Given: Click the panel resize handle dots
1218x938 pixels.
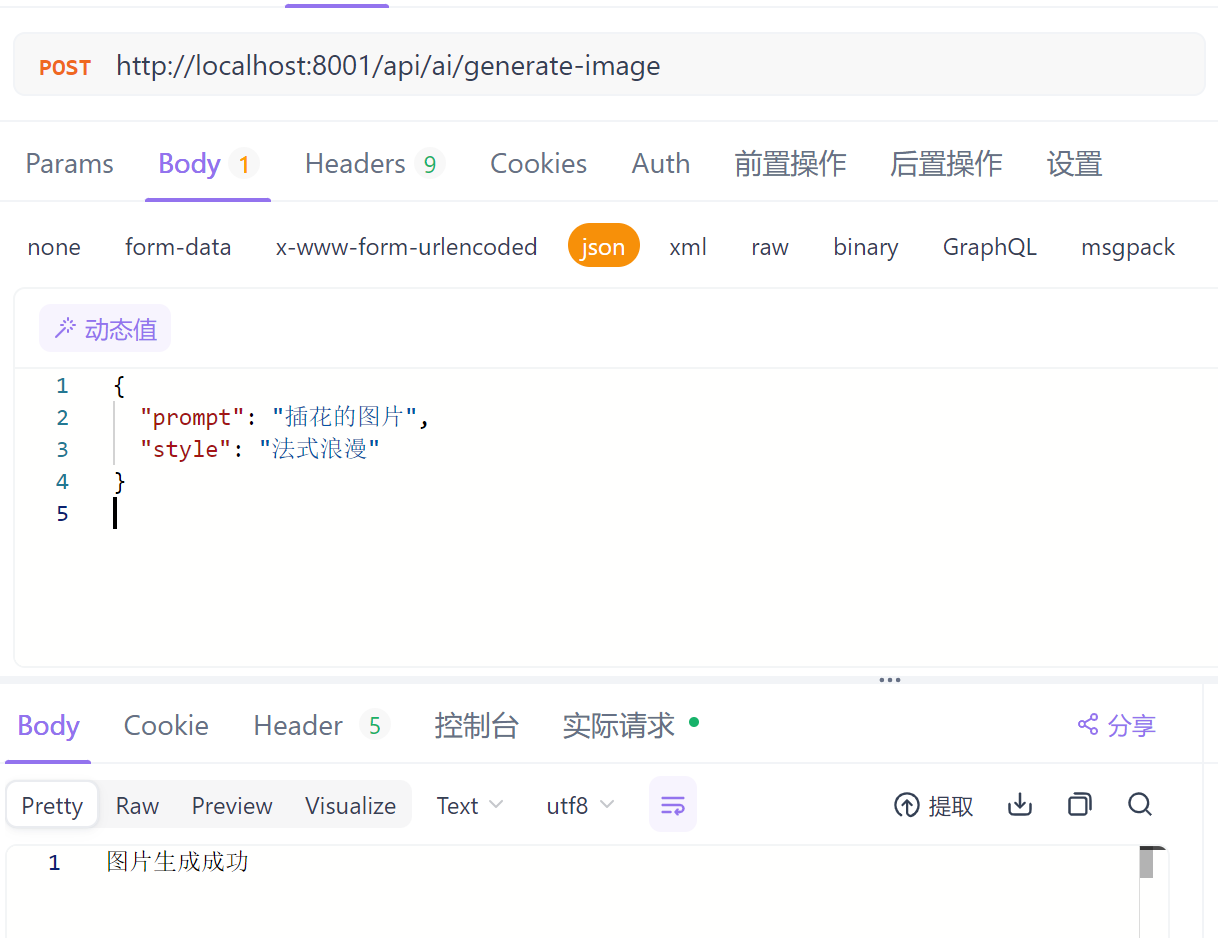Looking at the screenshot, I should (889, 679).
